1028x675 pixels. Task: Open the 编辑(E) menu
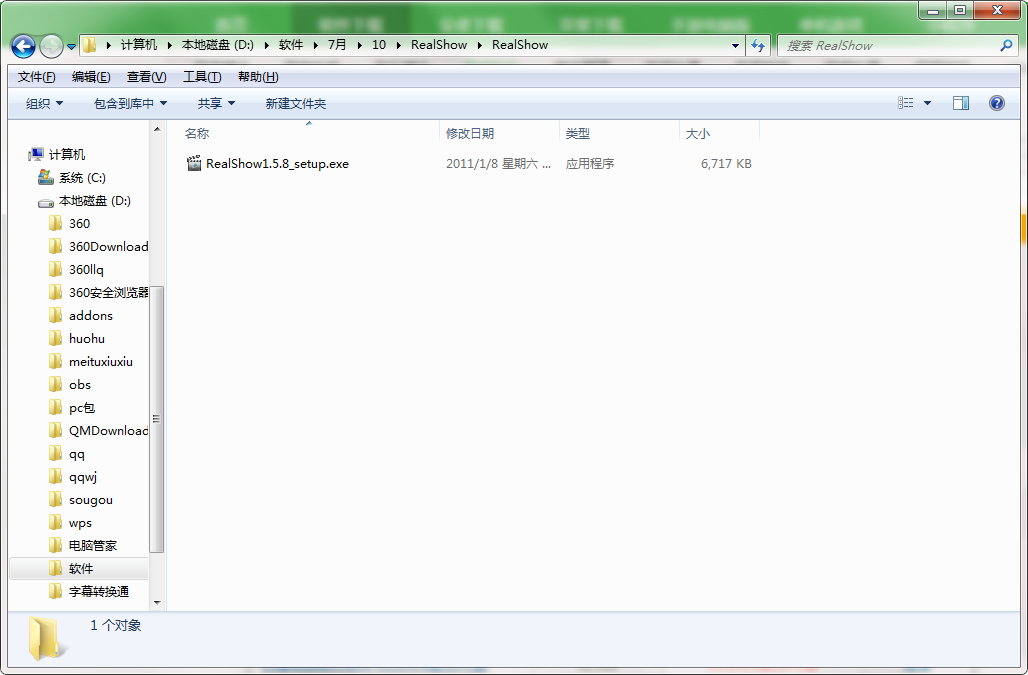[x=91, y=77]
